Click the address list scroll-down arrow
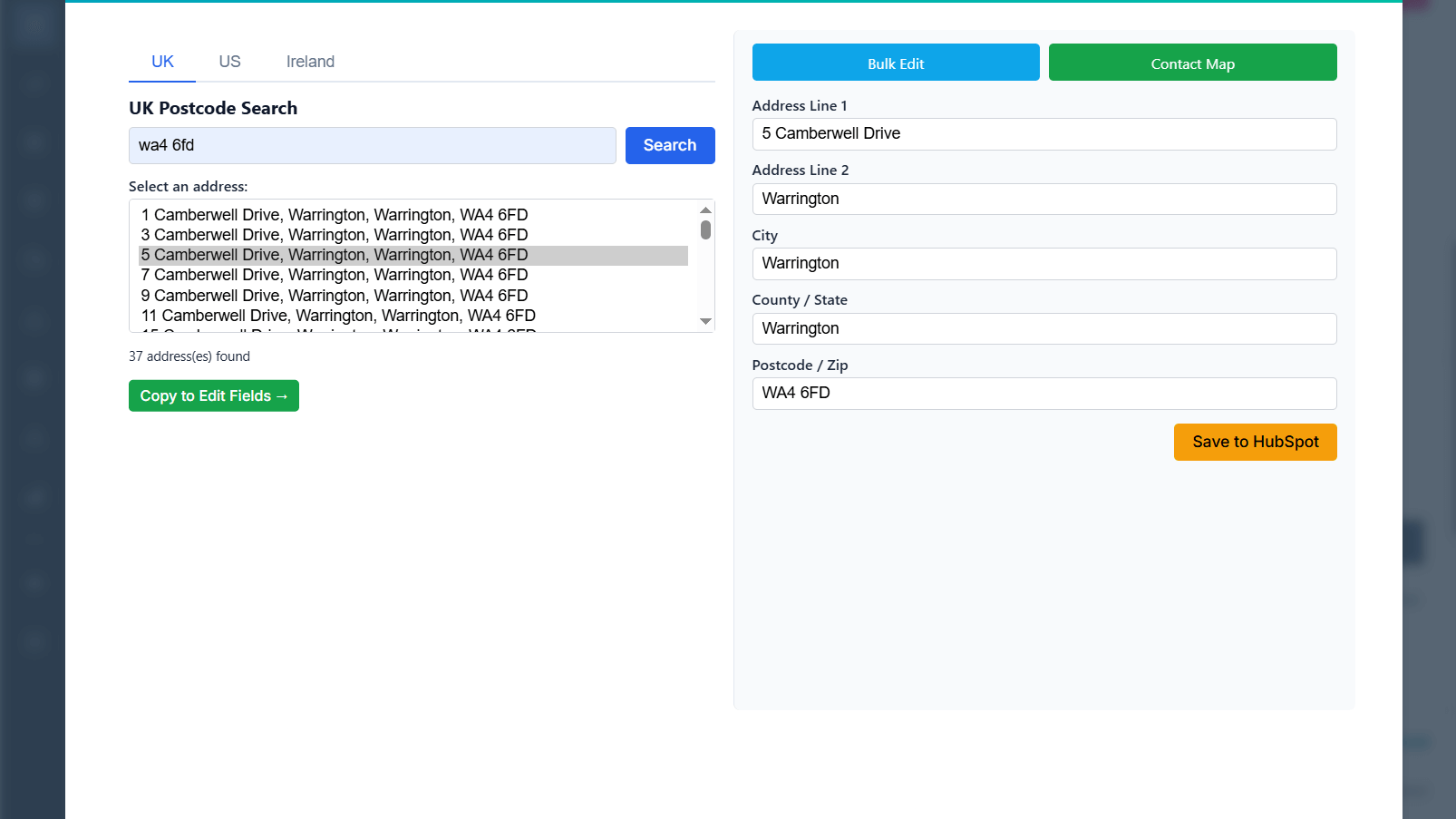Image resolution: width=1456 pixels, height=819 pixels. 705,321
